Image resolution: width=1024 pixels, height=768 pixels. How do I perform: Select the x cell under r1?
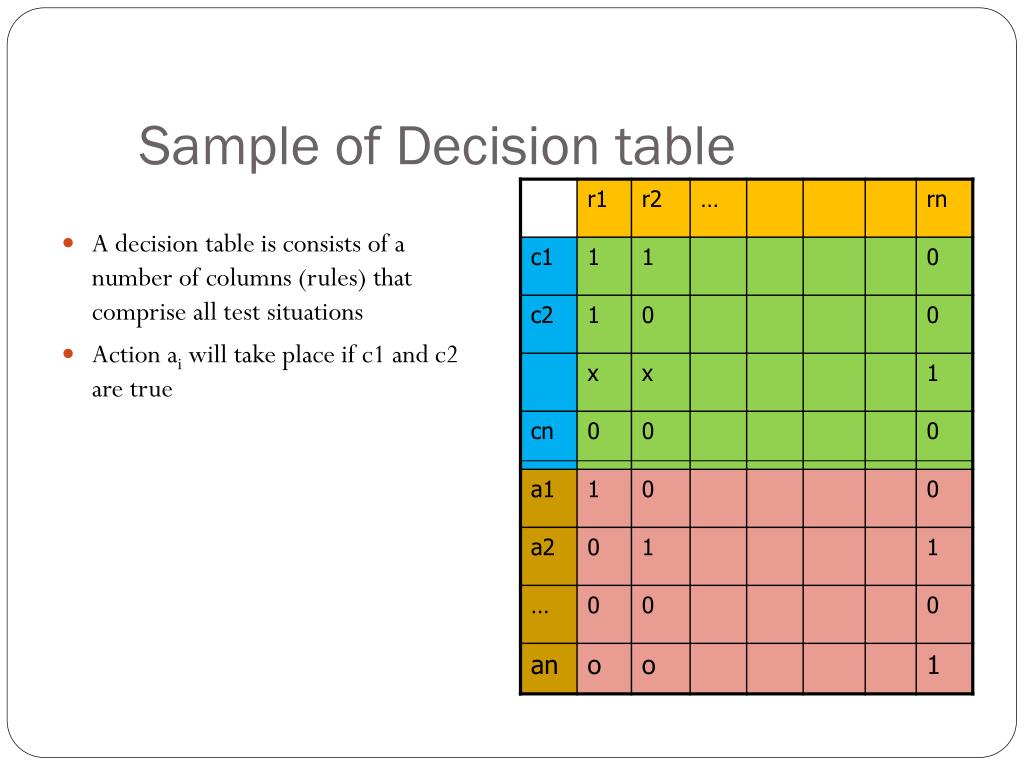(x=604, y=382)
